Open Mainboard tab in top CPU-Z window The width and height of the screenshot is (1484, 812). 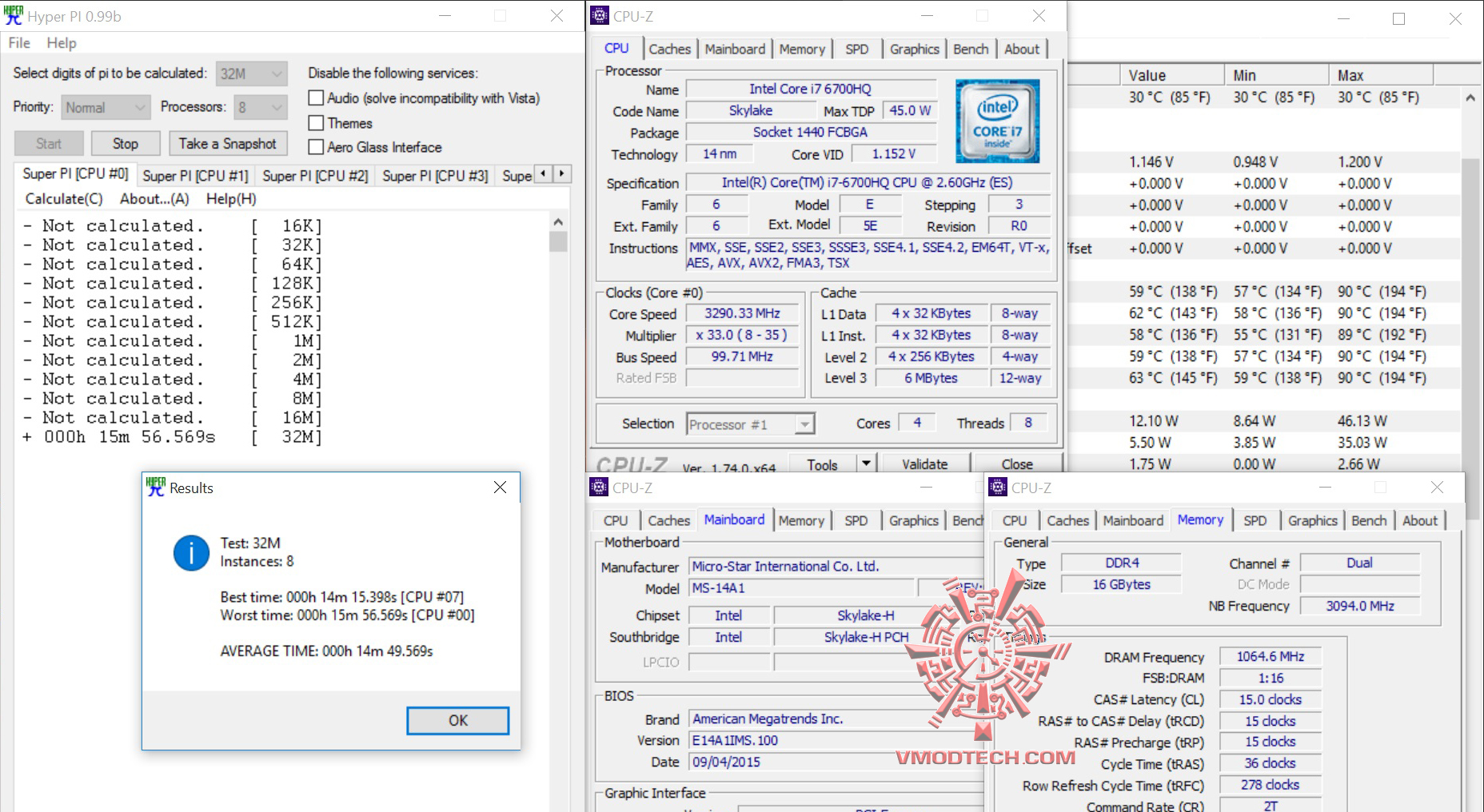point(735,50)
